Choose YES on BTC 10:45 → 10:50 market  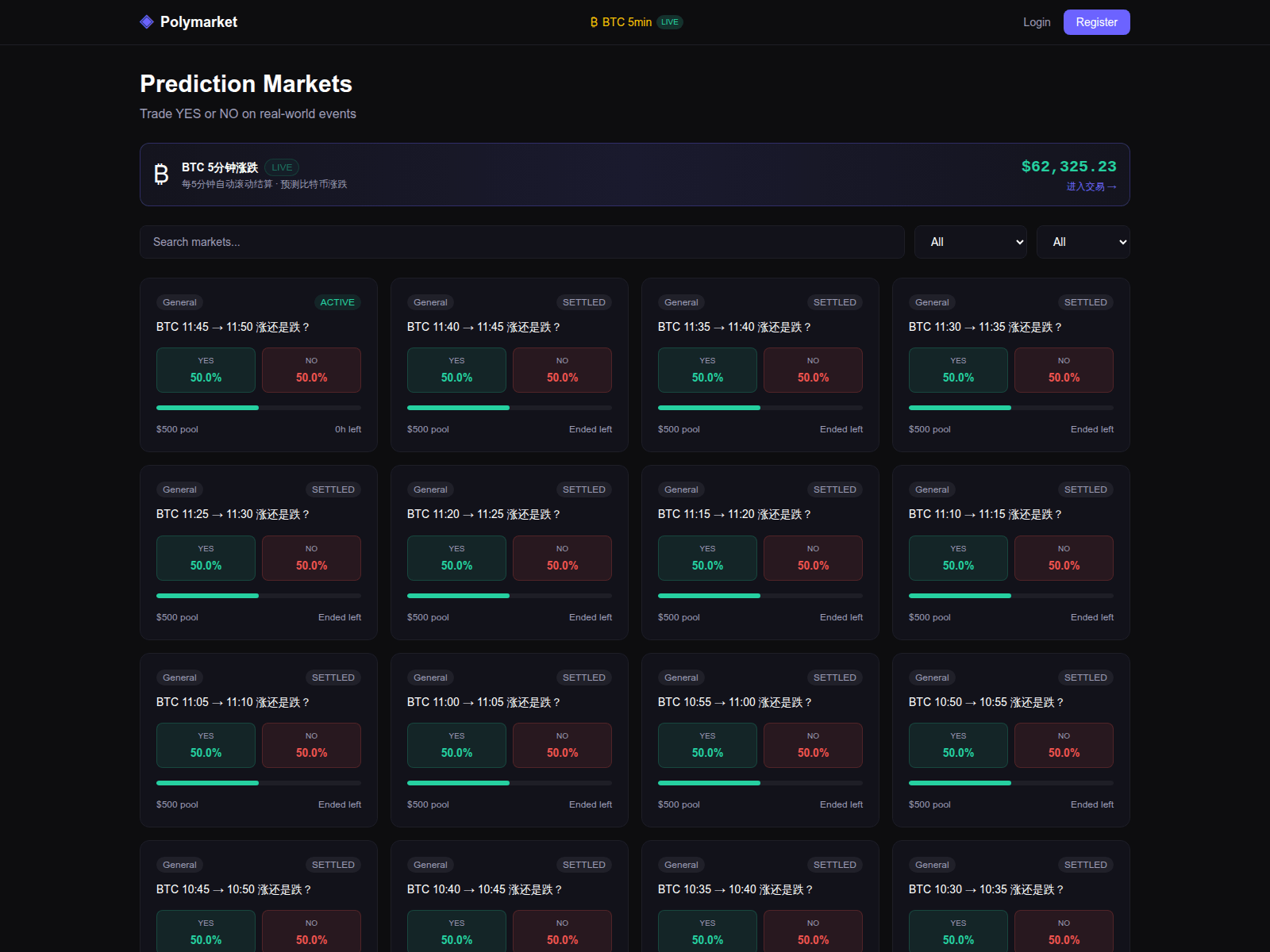pos(206,931)
